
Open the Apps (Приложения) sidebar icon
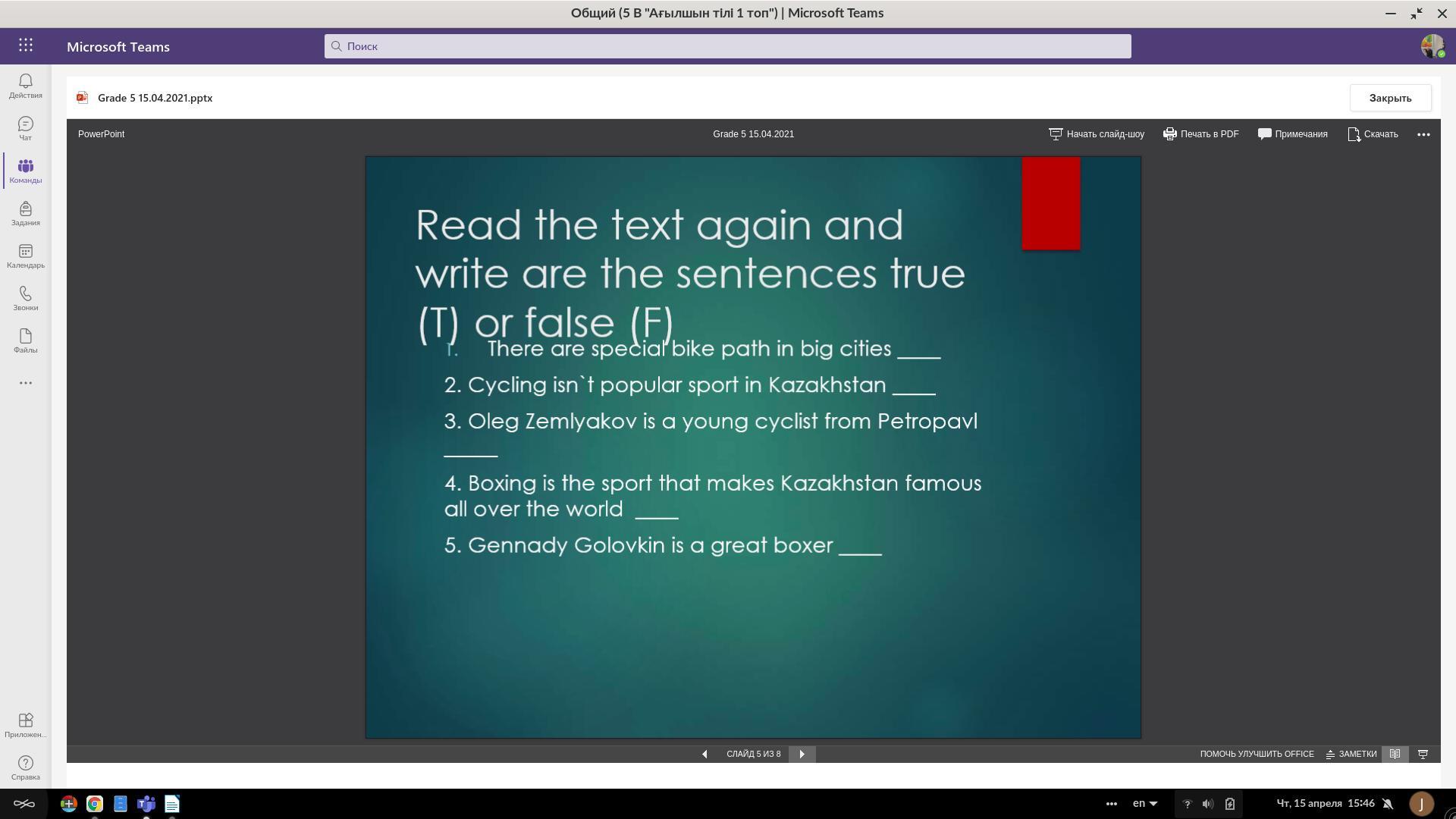(x=25, y=724)
